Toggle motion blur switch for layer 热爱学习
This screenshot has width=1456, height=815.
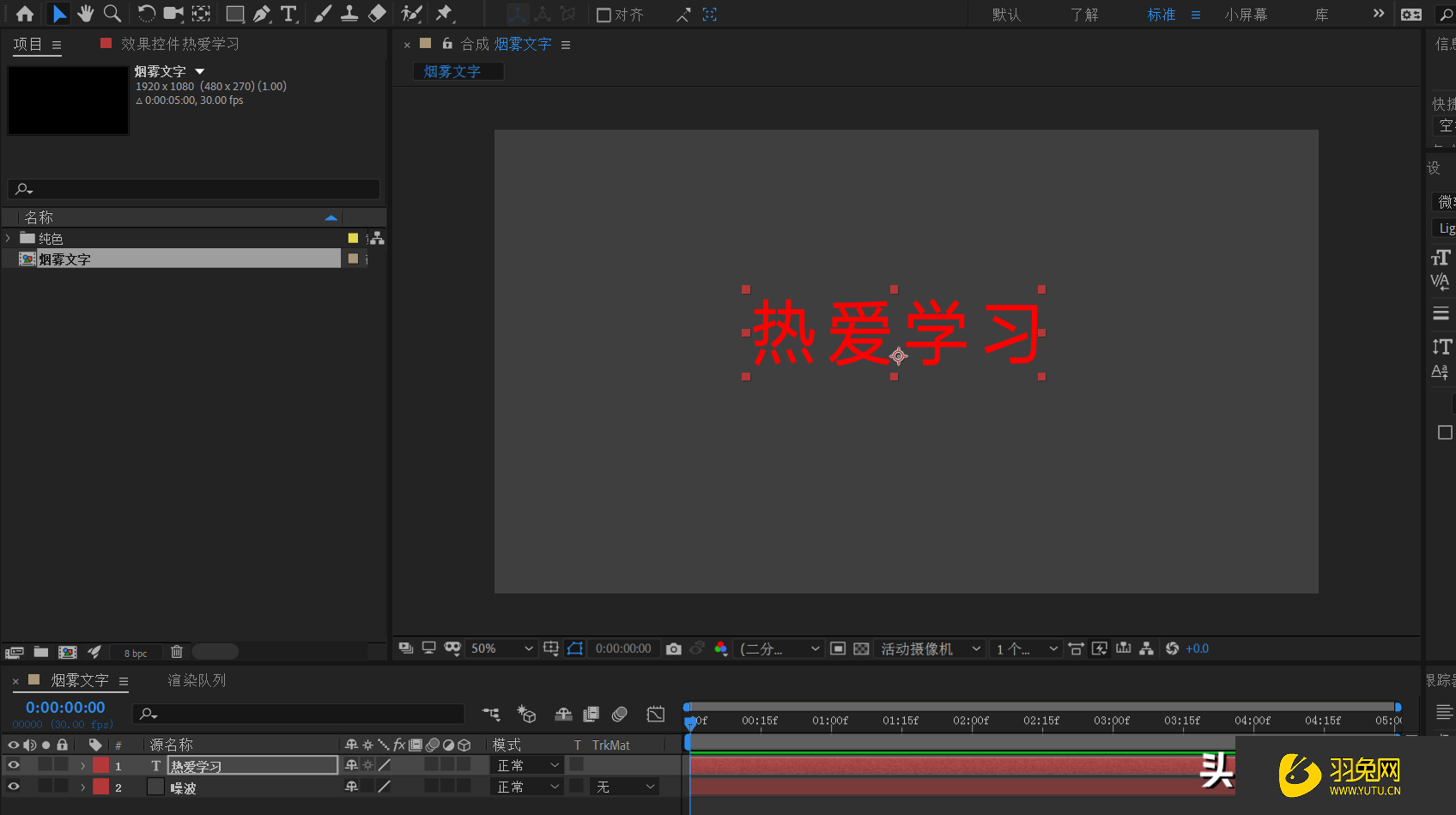(432, 764)
